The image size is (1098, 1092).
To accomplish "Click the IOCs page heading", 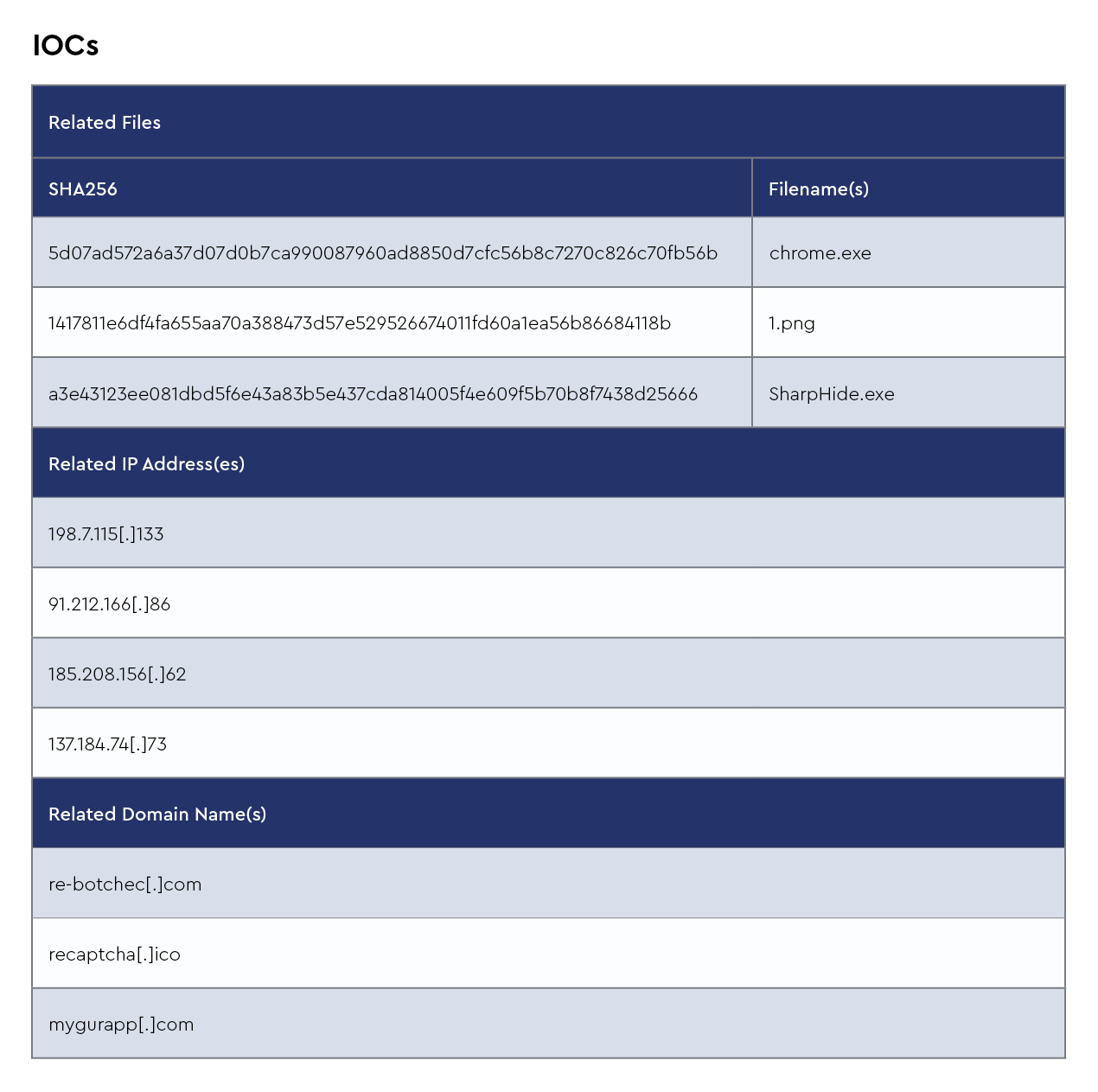I will tap(66, 45).
